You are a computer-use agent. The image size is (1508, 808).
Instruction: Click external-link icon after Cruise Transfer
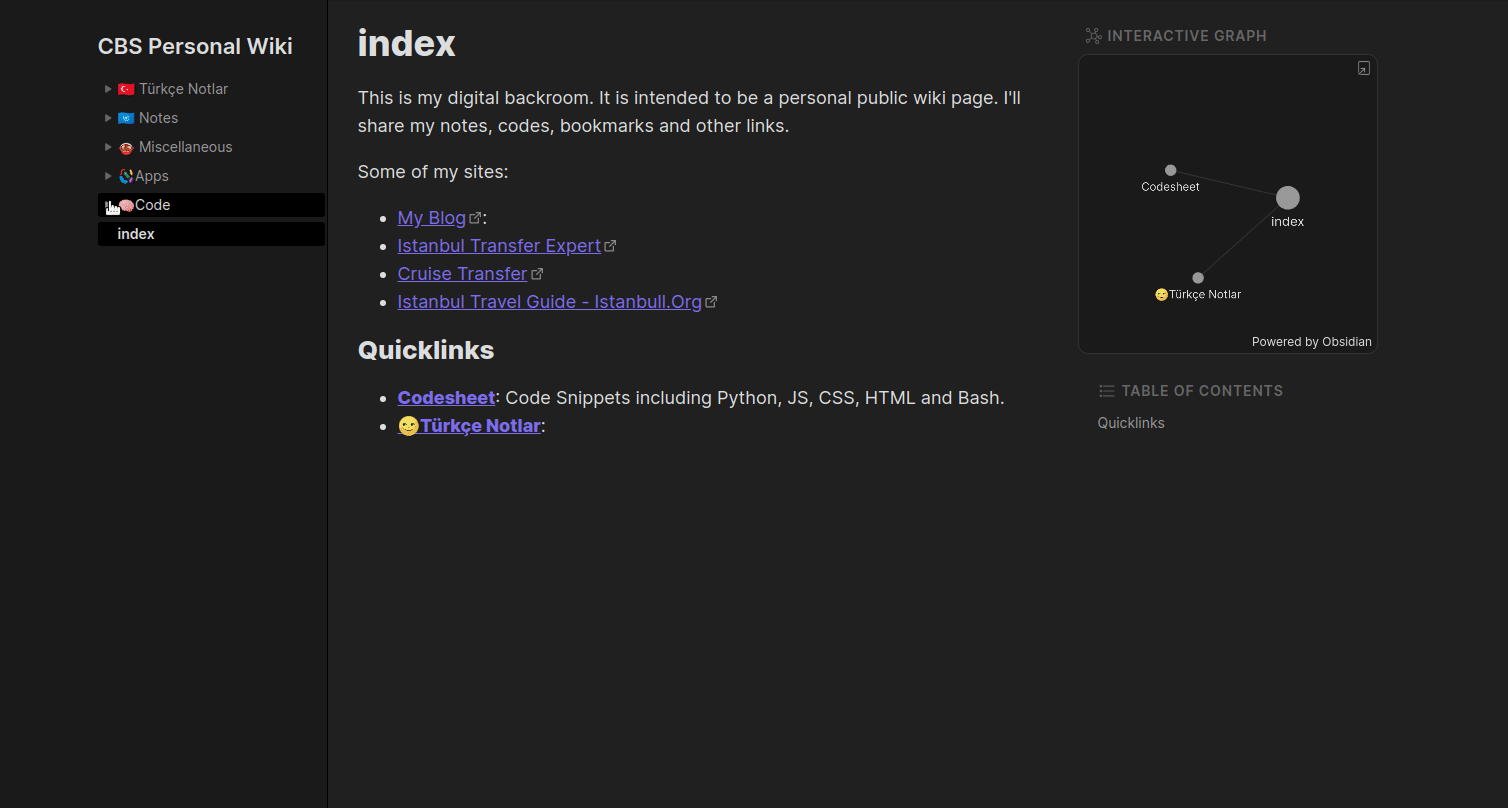(537, 274)
